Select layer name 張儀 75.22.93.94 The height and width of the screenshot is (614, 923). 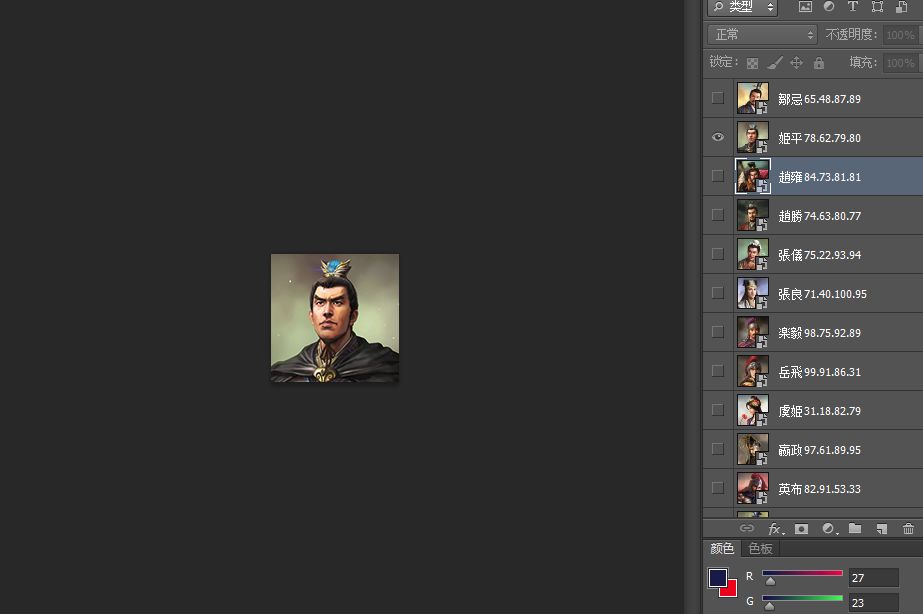pos(819,255)
